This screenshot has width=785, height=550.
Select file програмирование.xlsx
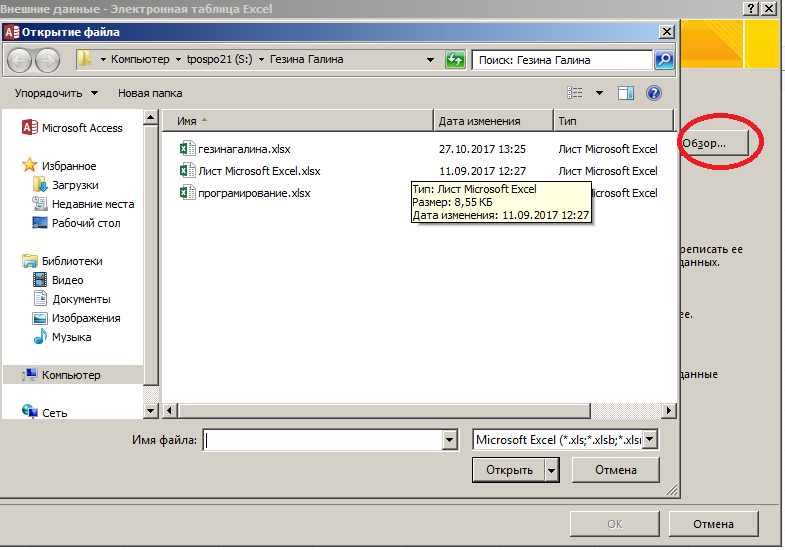tap(254, 193)
